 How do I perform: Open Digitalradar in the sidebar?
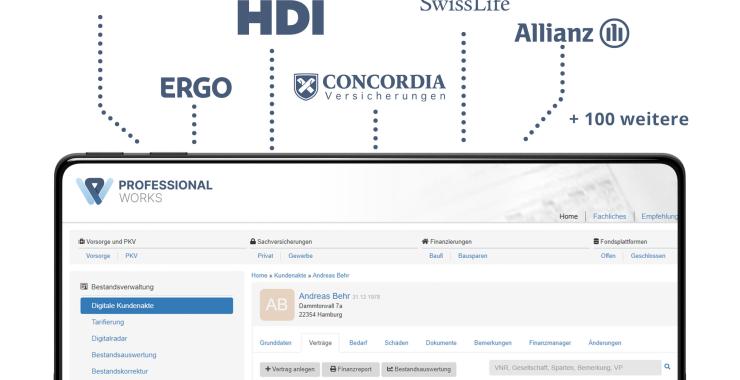[x=109, y=338]
